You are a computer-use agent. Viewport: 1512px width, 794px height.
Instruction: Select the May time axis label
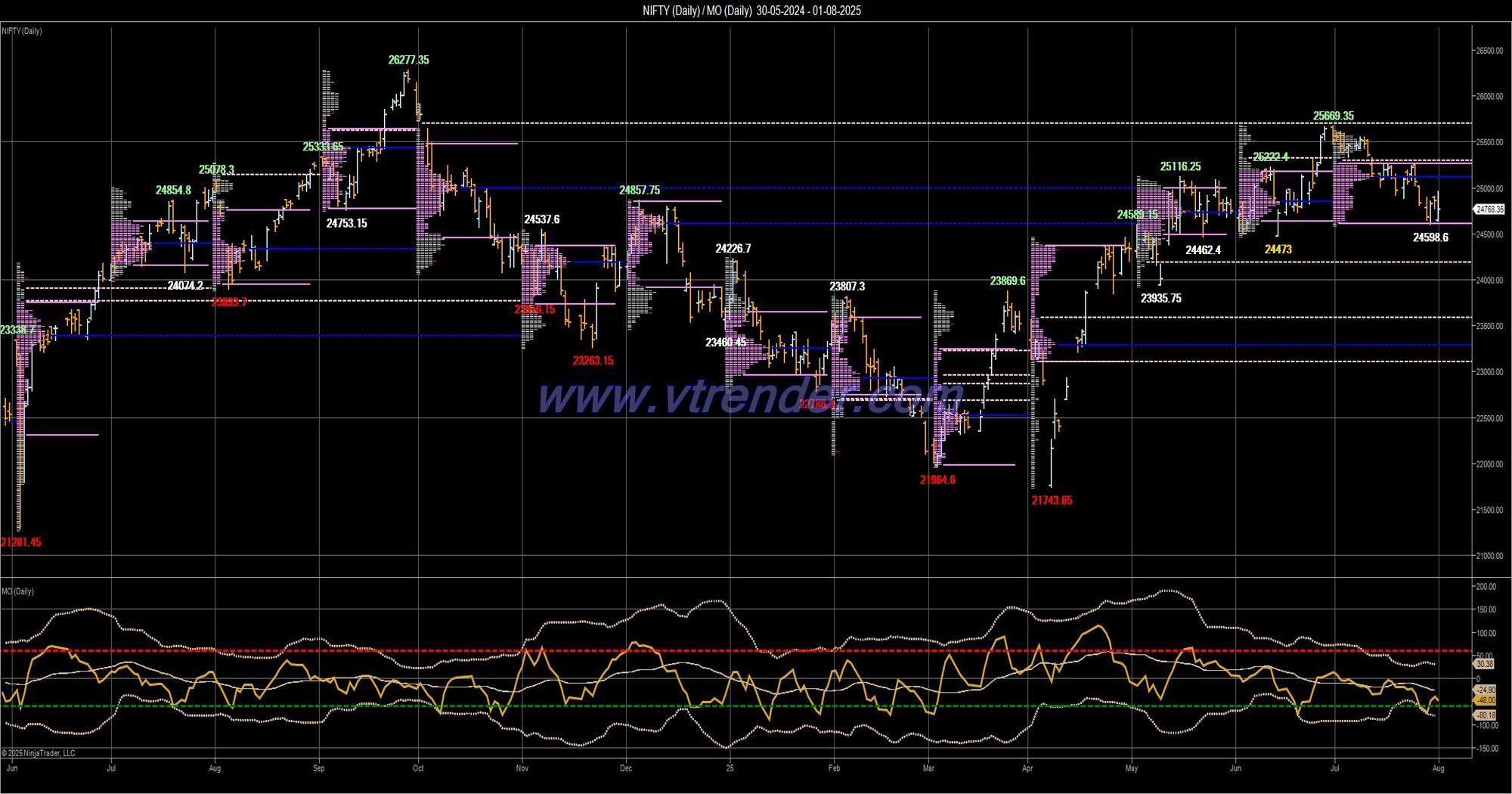(1132, 768)
